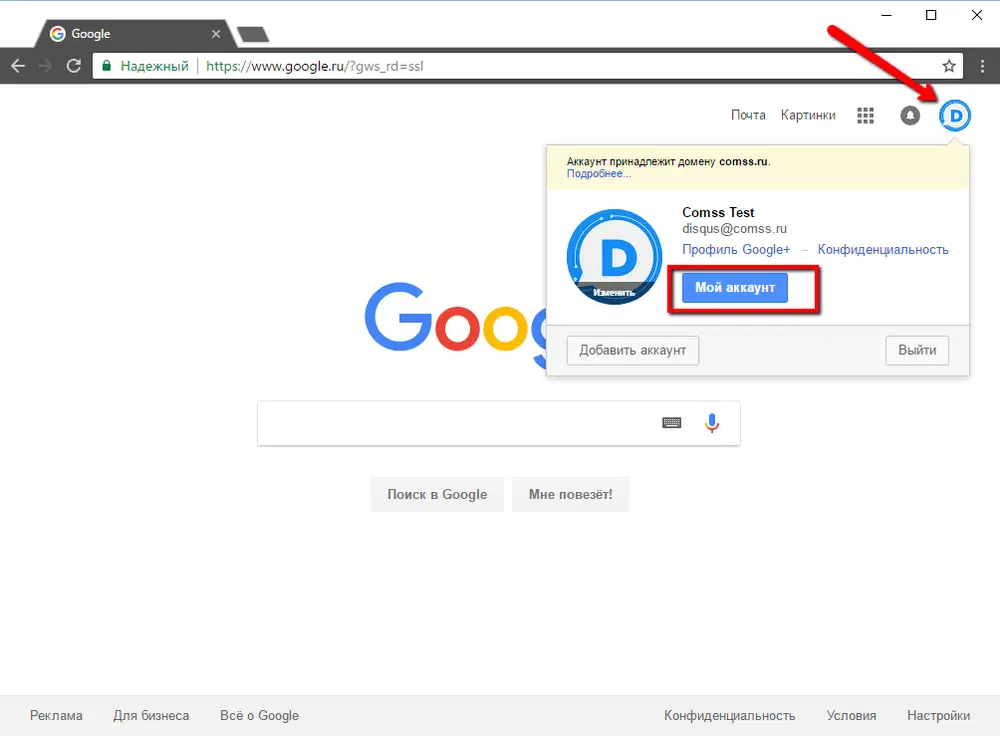
Task: Click the green padlock security icon
Action: [107, 66]
